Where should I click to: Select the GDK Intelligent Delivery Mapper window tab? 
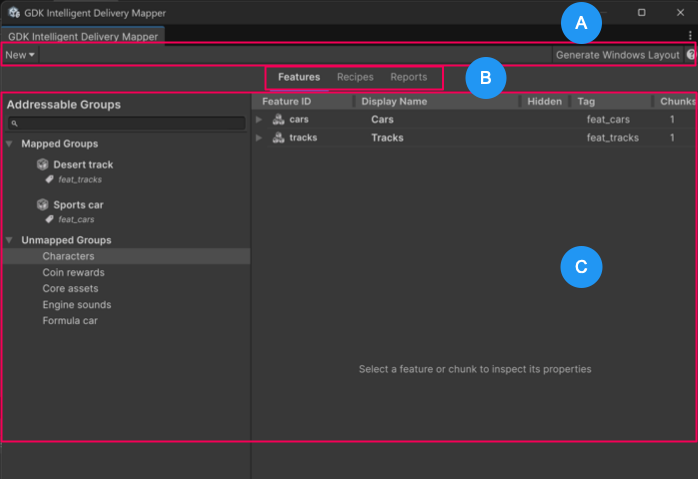[83, 36]
